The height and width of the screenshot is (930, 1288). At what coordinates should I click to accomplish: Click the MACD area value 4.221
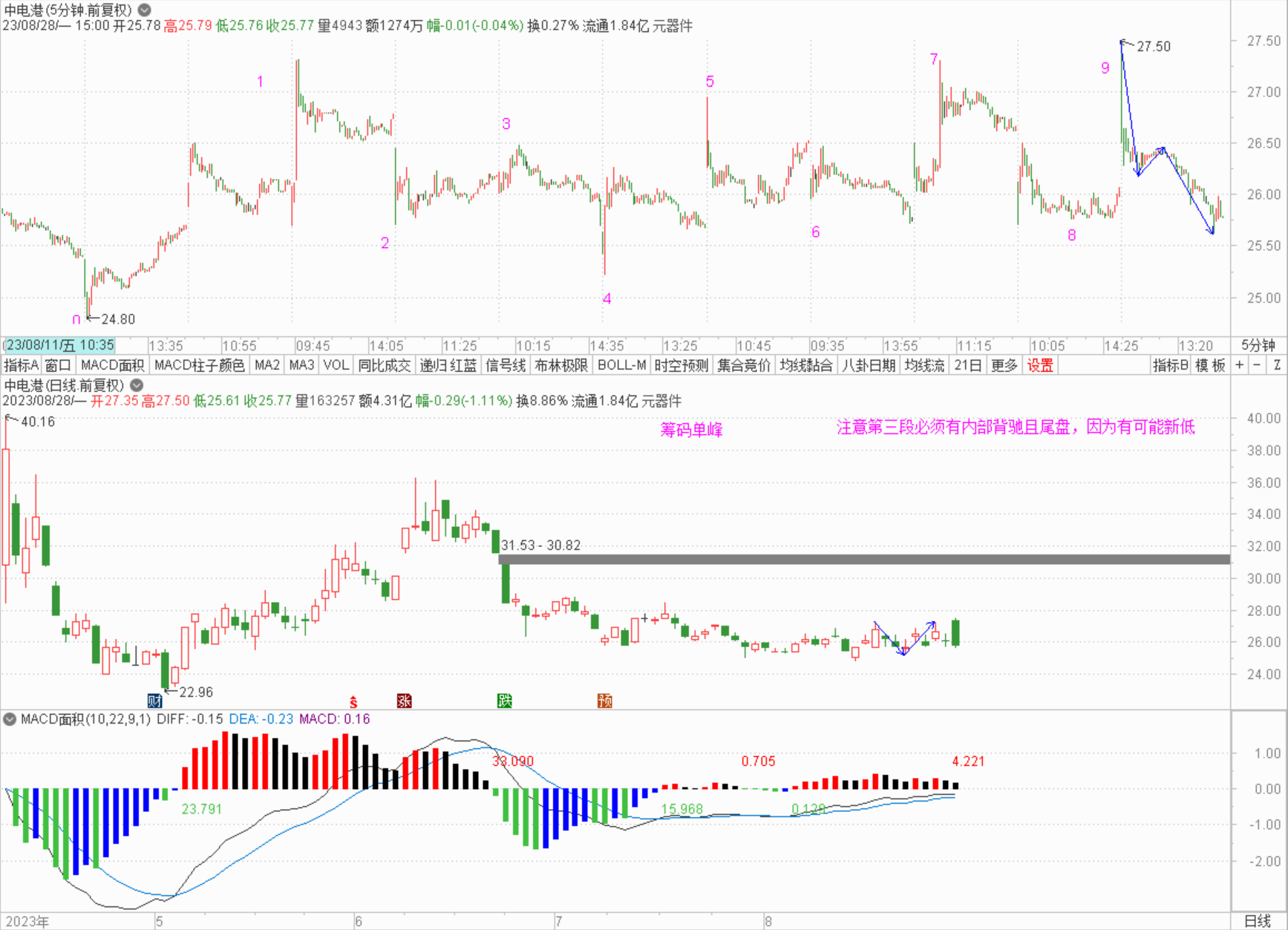[968, 761]
